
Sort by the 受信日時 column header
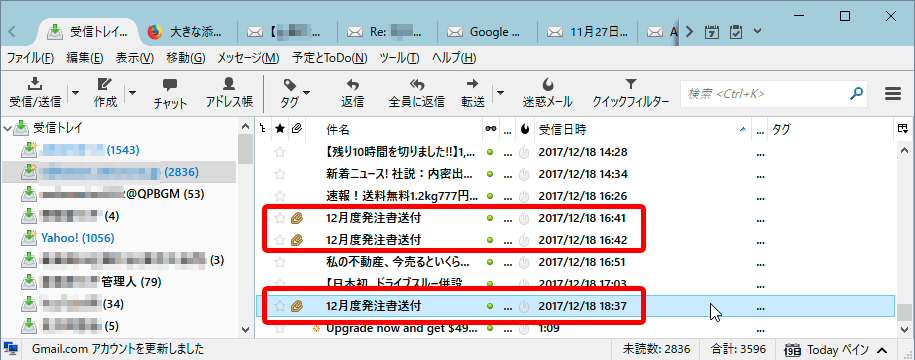(642, 129)
